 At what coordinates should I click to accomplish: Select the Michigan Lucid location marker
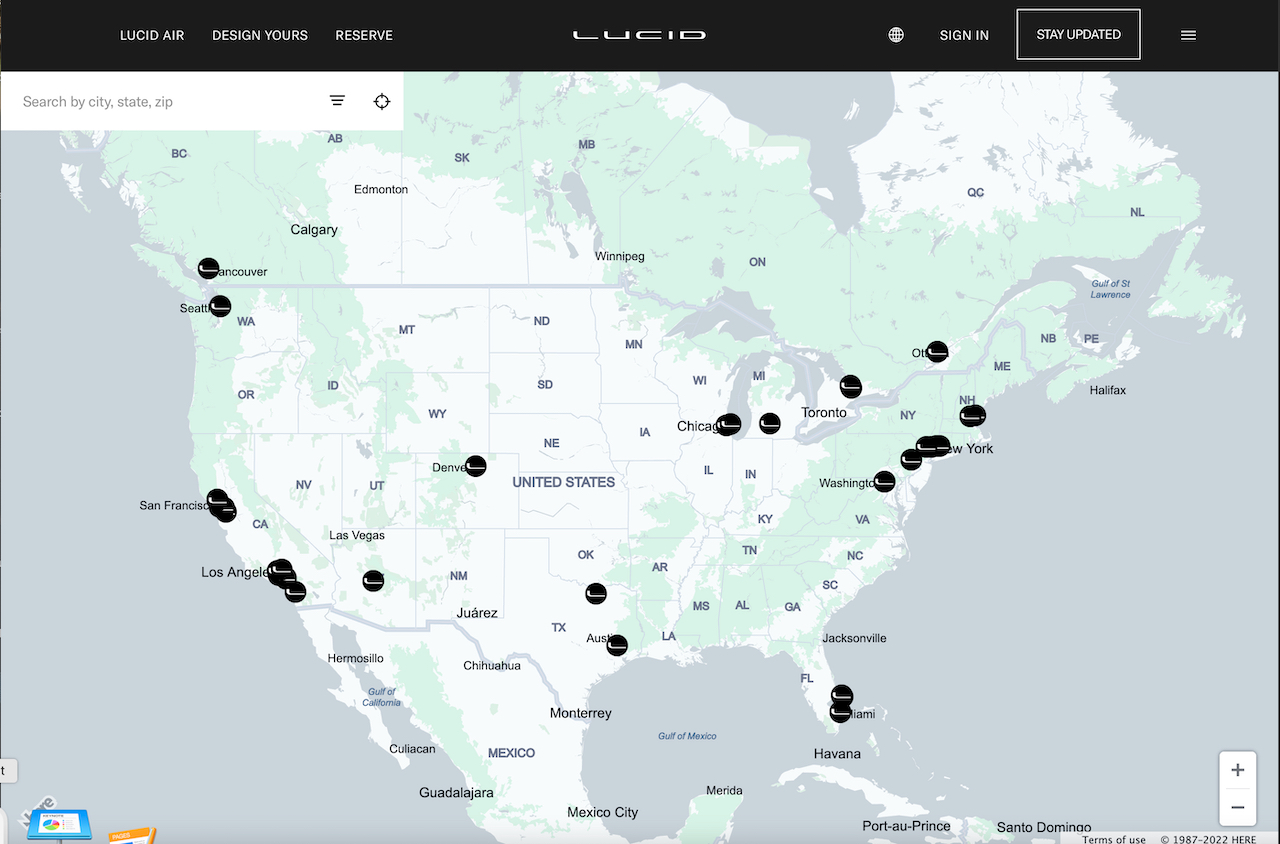click(x=769, y=424)
